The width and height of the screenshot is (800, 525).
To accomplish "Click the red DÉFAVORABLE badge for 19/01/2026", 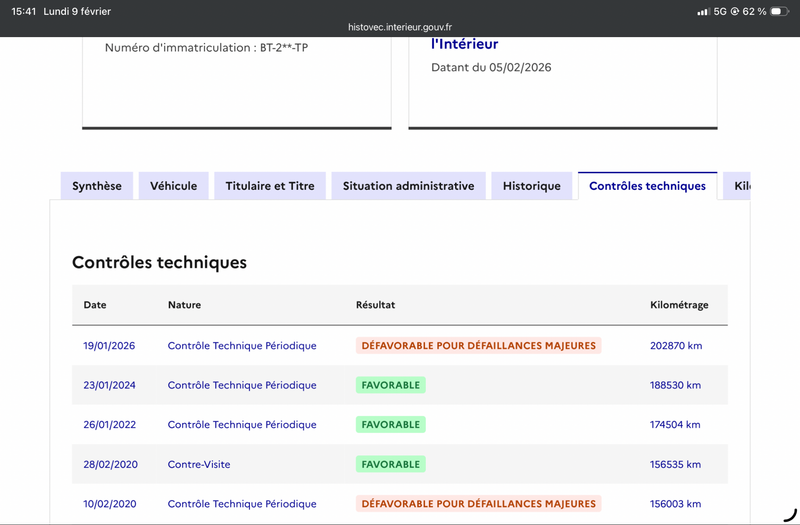I will click(x=479, y=345).
